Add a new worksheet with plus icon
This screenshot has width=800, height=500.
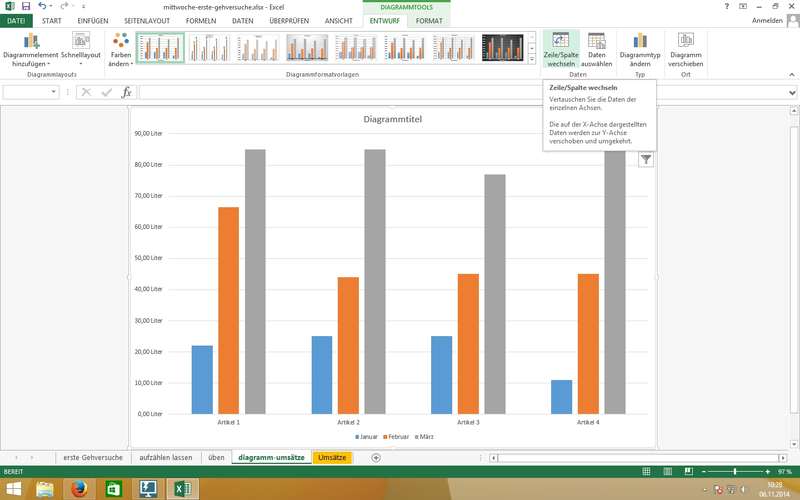376,457
